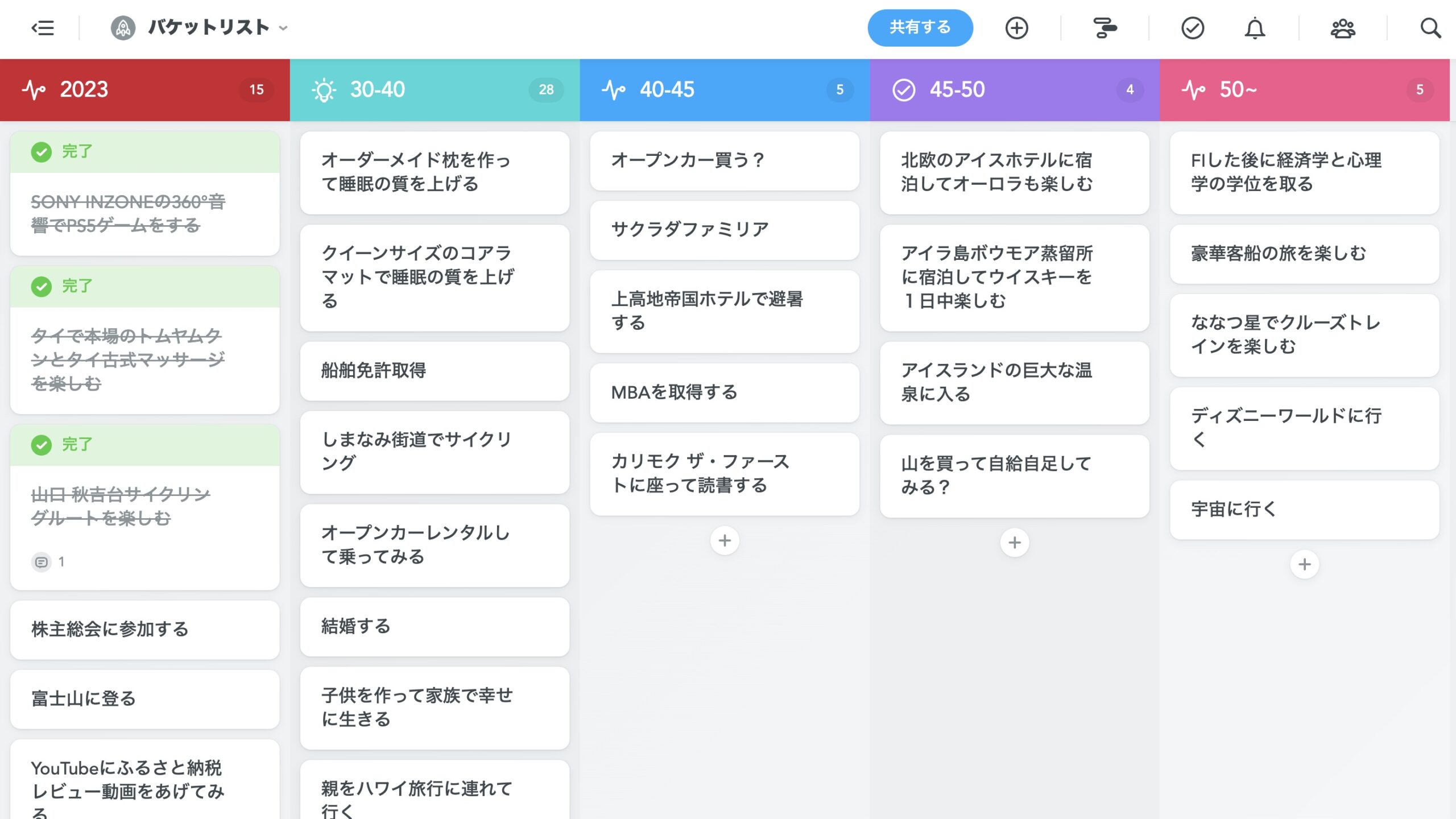Click the pulse icon on 40-45 list

click(x=614, y=89)
